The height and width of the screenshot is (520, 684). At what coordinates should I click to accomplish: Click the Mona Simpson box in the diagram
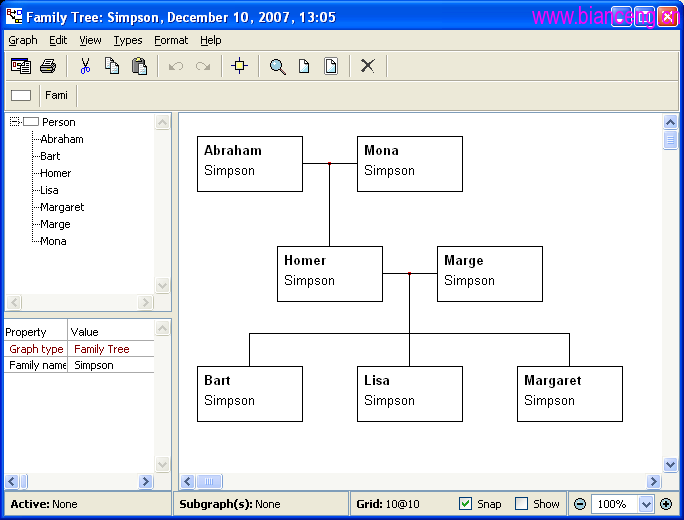tap(410, 164)
